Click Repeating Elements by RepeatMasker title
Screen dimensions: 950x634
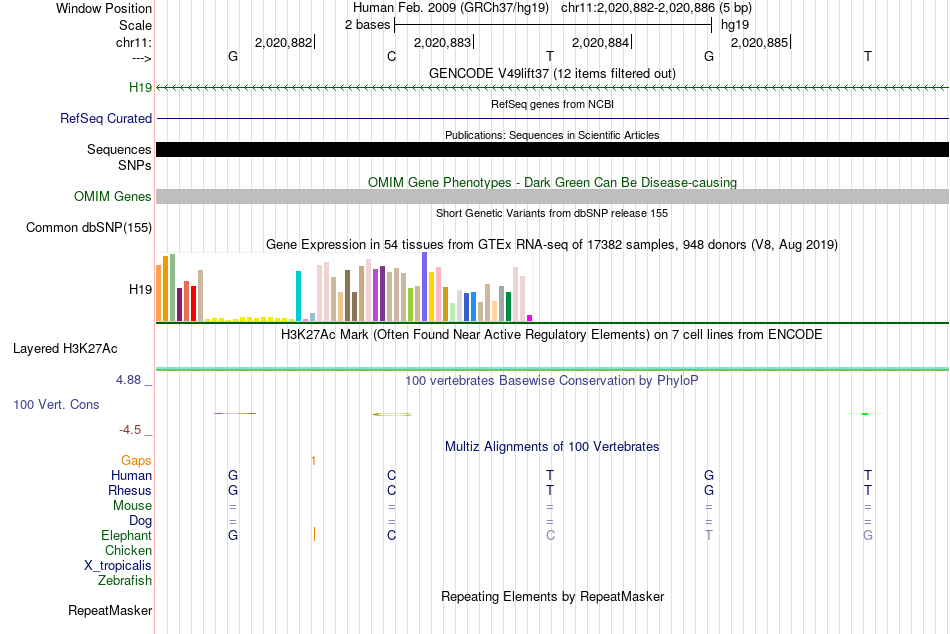(x=552, y=596)
